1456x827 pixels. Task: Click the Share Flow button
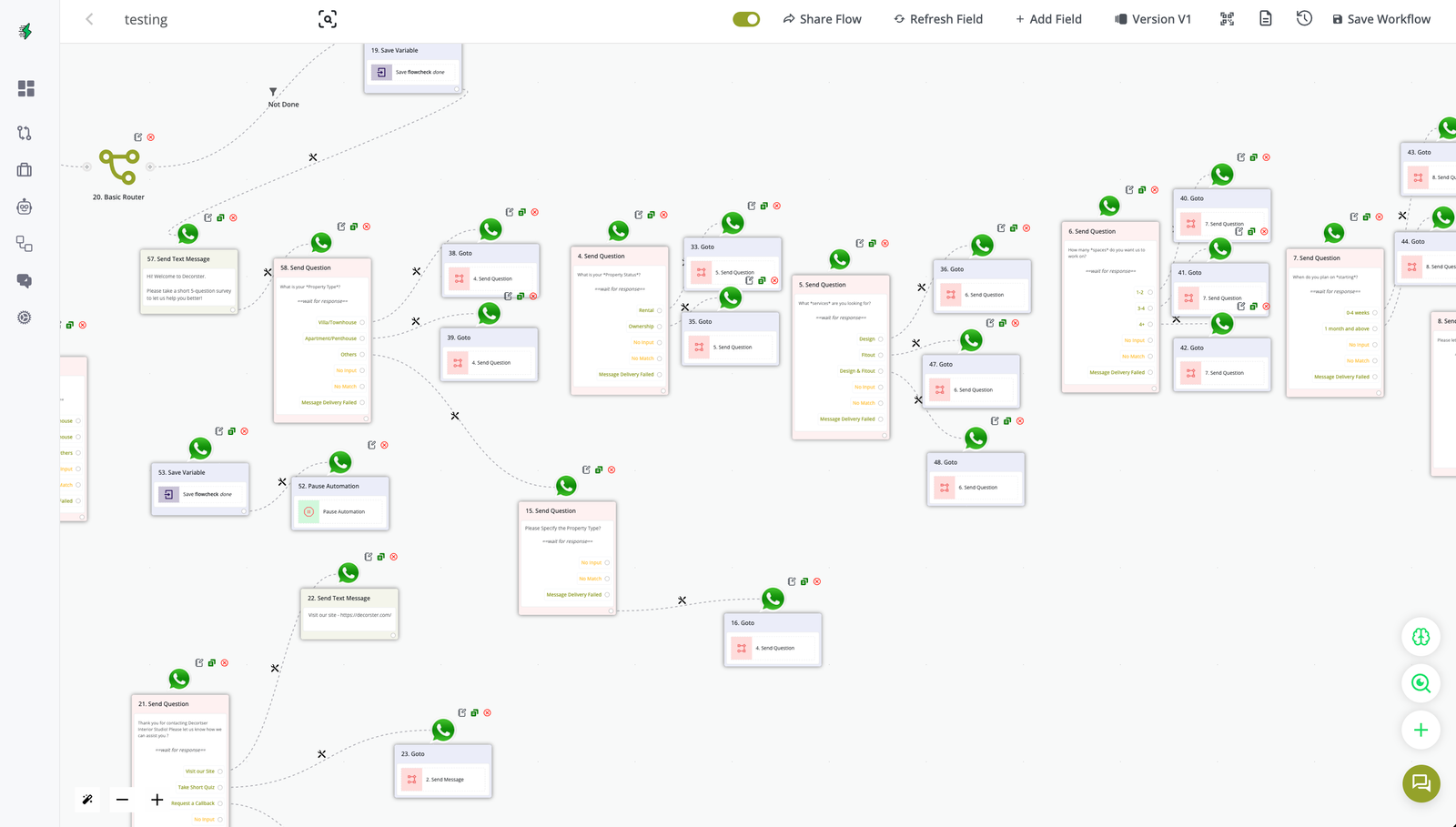click(x=822, y=18)
